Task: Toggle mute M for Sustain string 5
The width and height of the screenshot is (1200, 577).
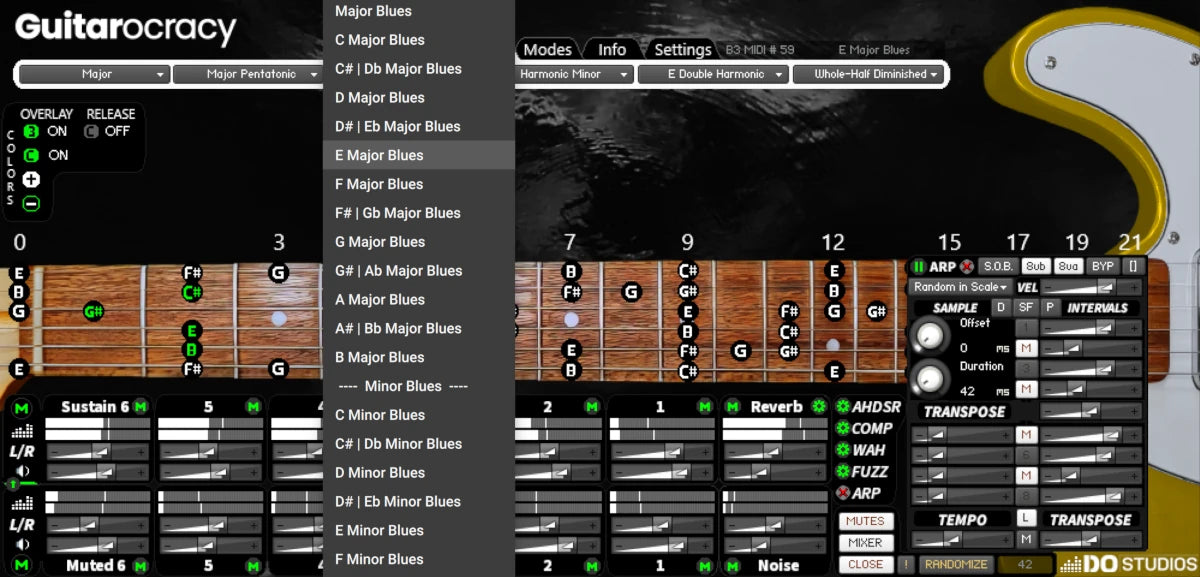Action: click(254, 406)
